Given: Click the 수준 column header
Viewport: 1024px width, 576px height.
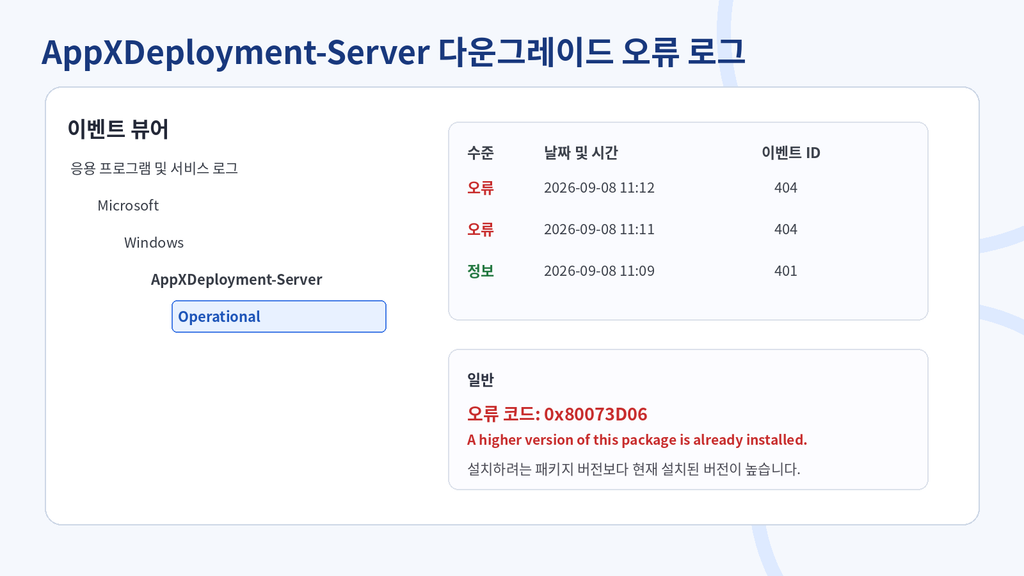Looking at the screenshot, I should pos(481,153).
